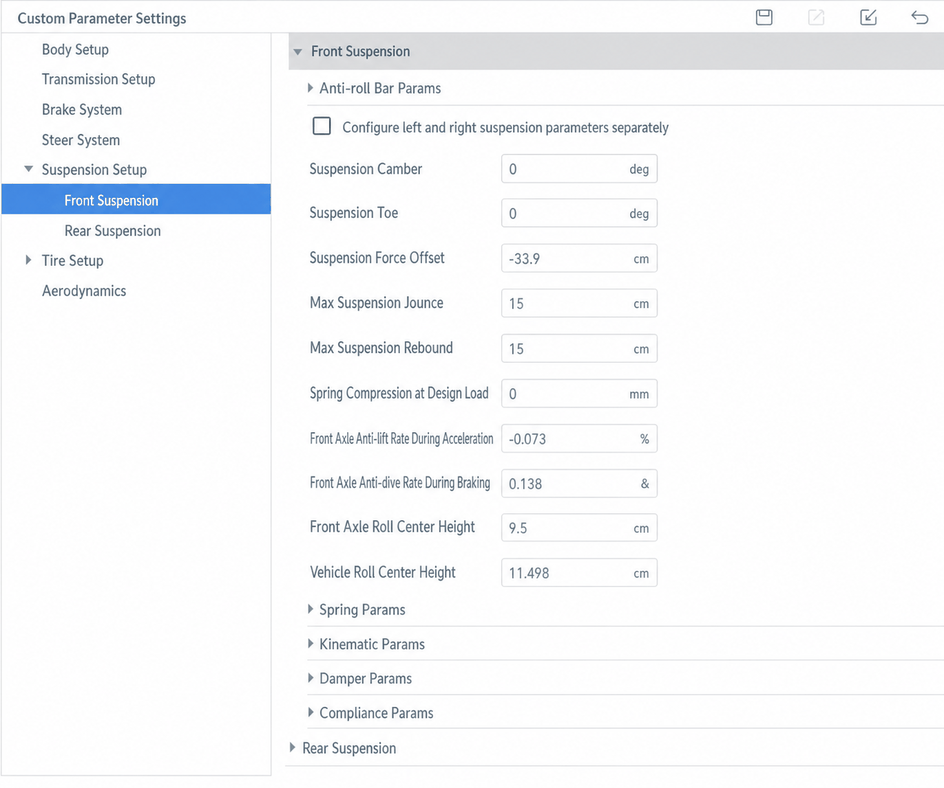Select Tire Setup label in sidebar

click(72, 261)
